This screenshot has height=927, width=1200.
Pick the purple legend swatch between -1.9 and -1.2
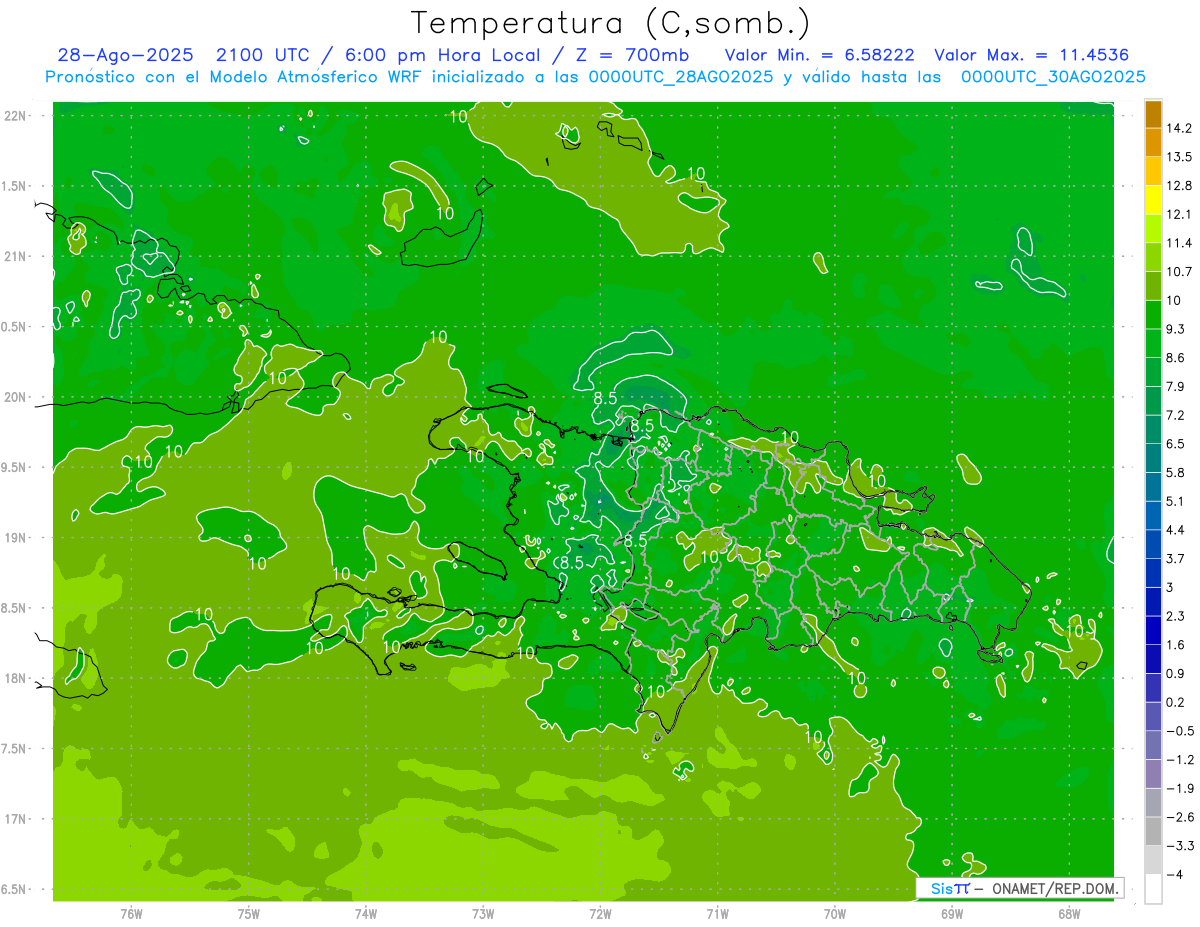tap(1153, 774)
